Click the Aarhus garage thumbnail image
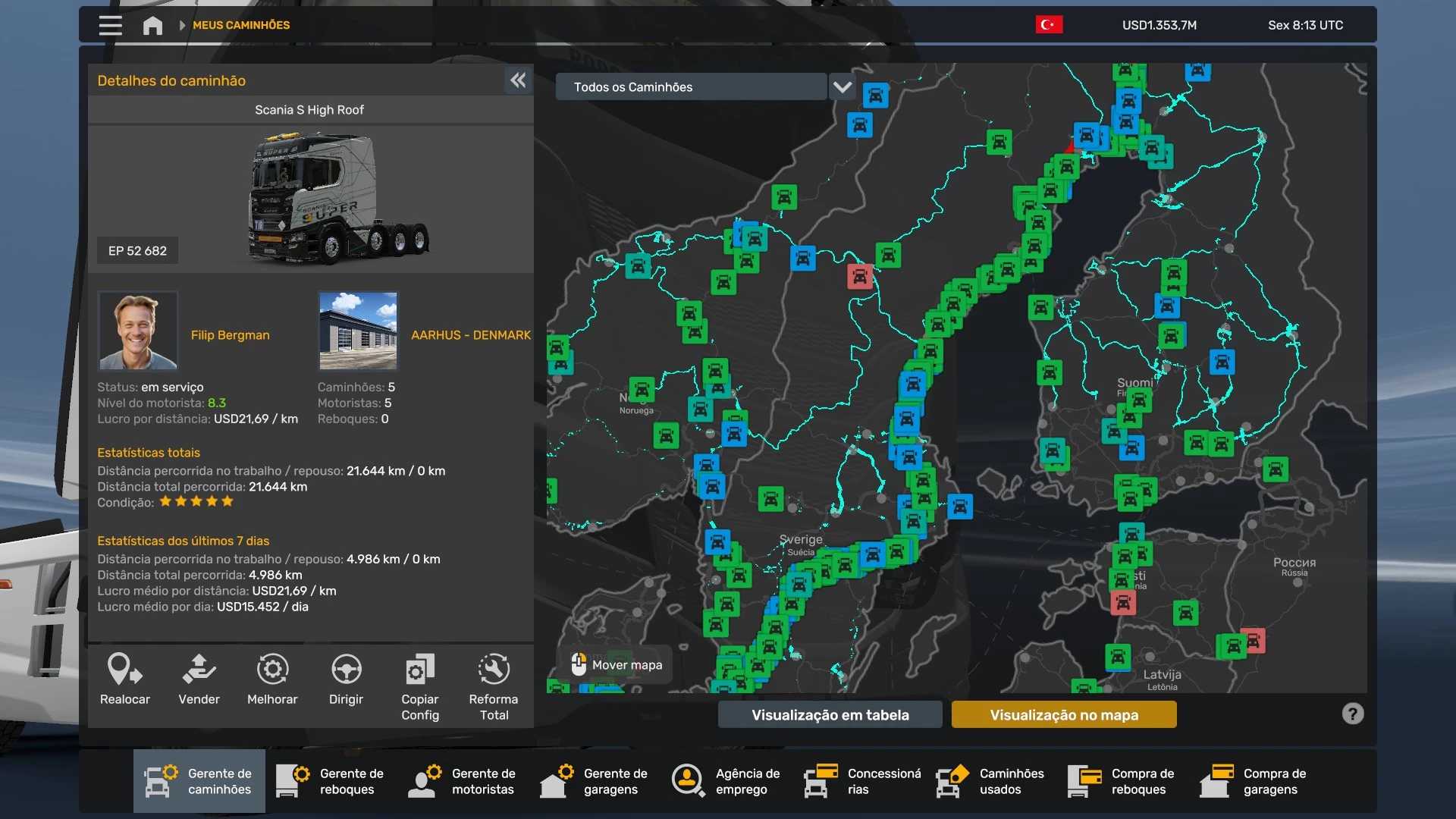This screenshot has height=819, width=1456. pyautogui.click(x=358, y=331)
